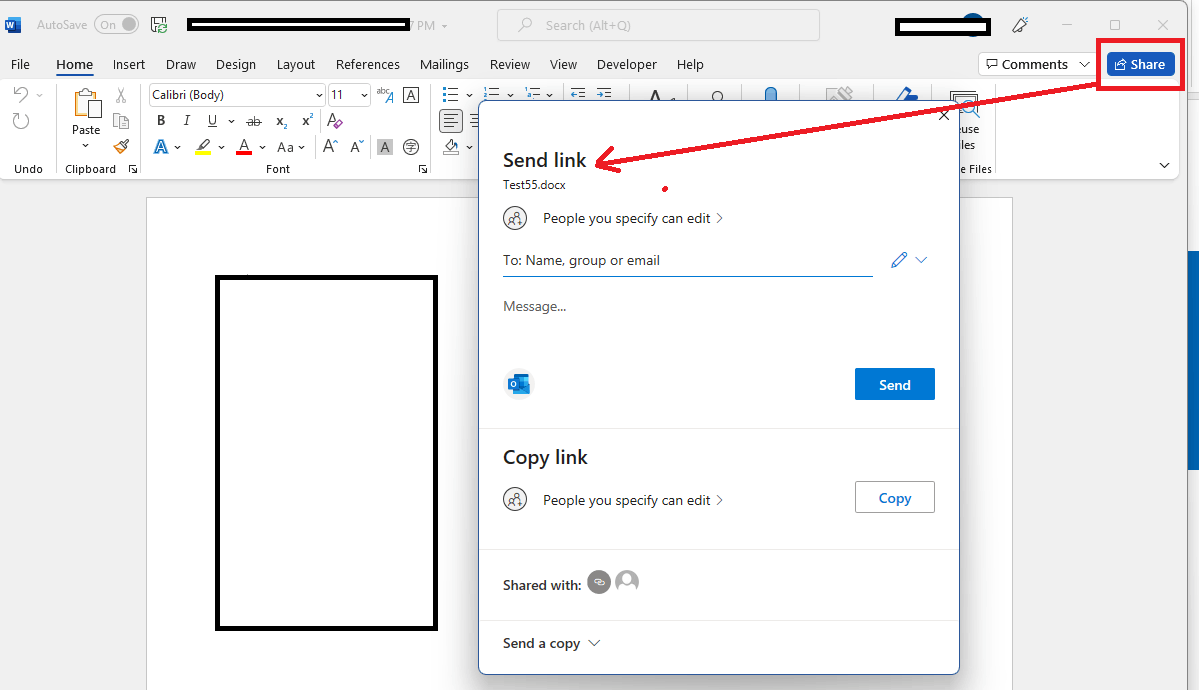Clear all formatting with eraser icon
1199x690 pixels.
334,120
